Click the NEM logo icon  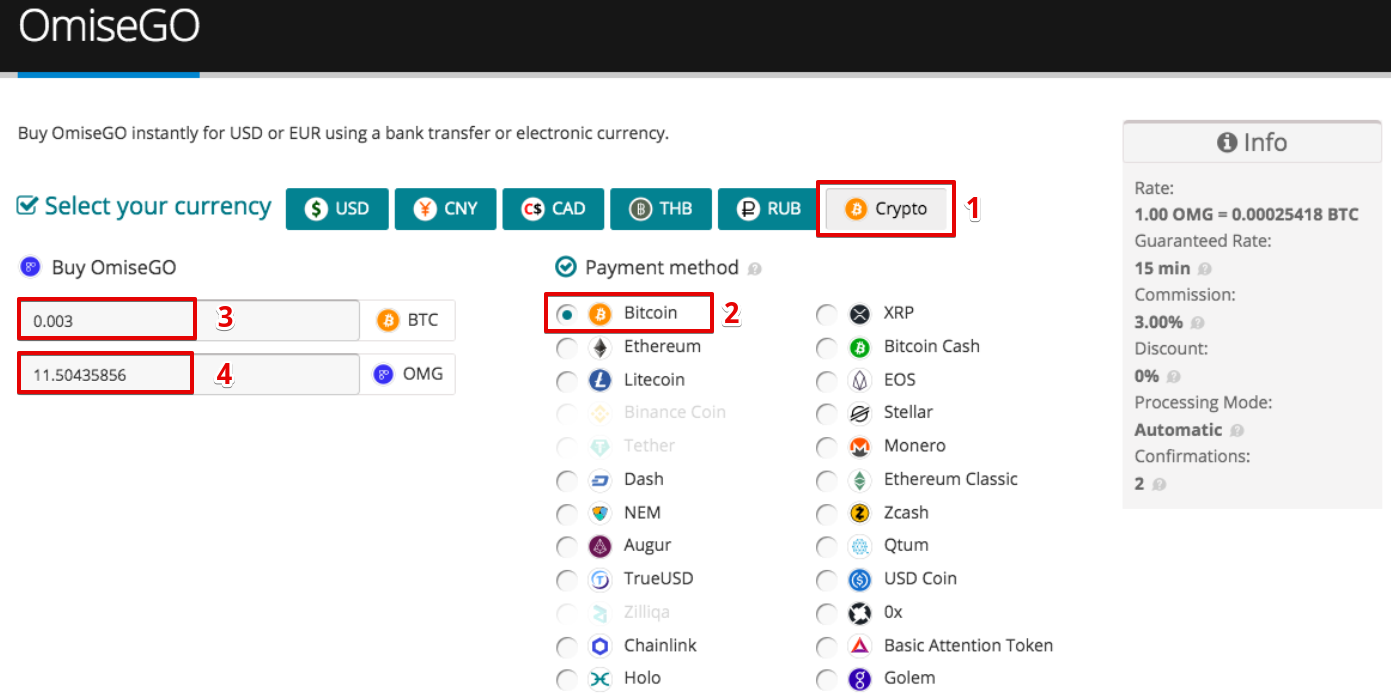(600, 514)
